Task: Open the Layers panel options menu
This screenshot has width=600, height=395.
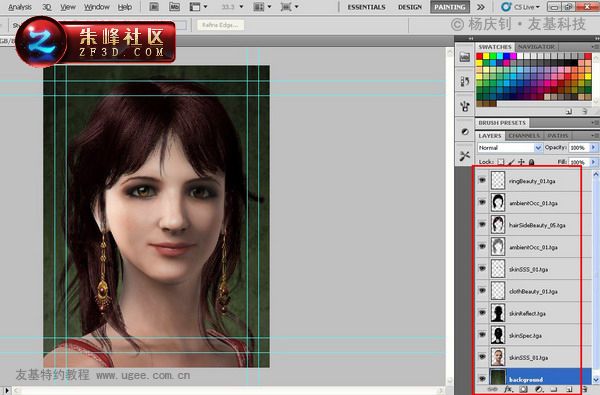Action: (595, 135)
